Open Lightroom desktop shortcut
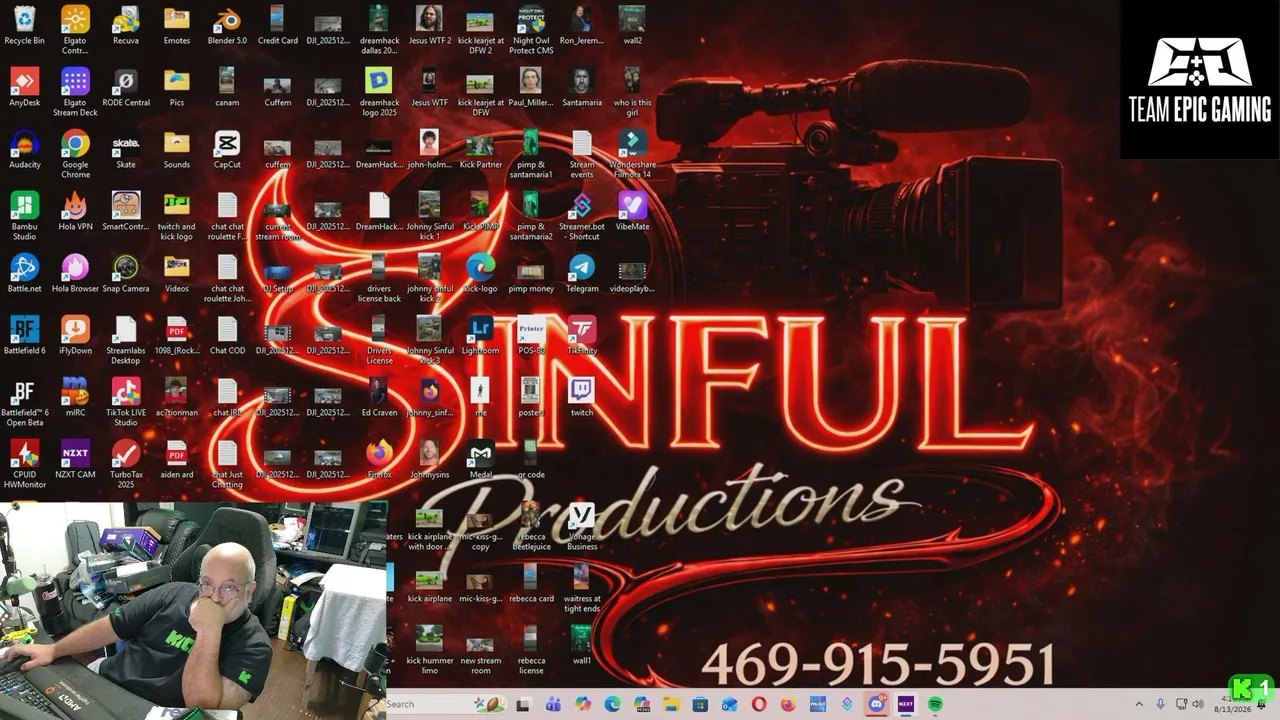 point(480,336)
